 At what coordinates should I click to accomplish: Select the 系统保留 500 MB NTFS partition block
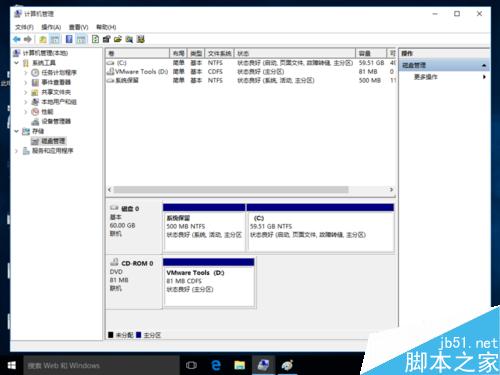tap(204, 228)
